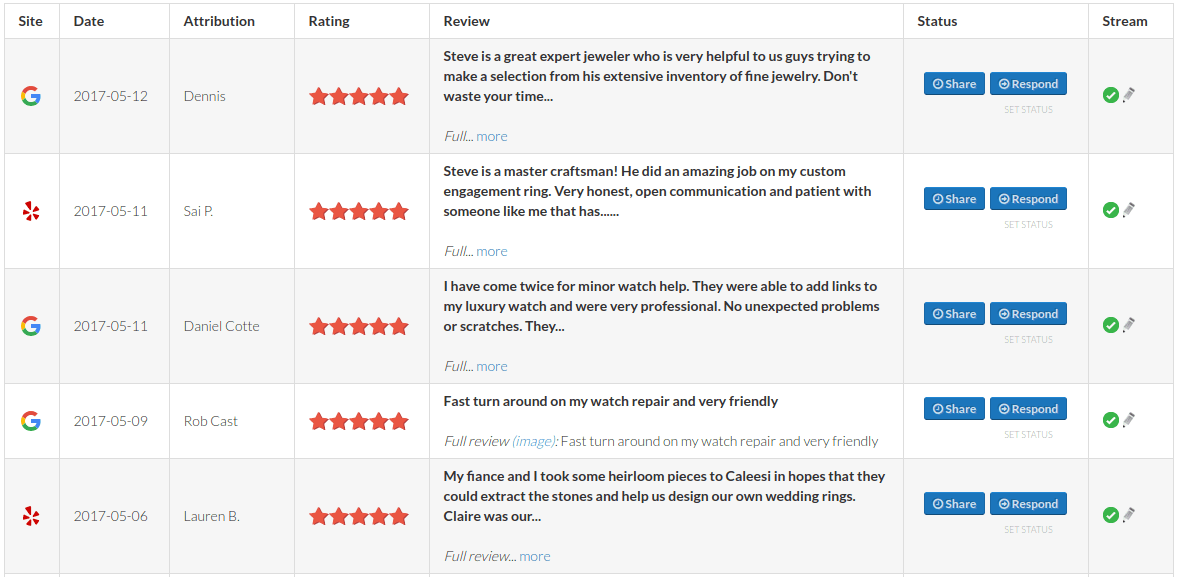Toggle the green stream checkmark for Dennis's review
The height and width of the screenshot is (577, 1179).
point(1113,95)
